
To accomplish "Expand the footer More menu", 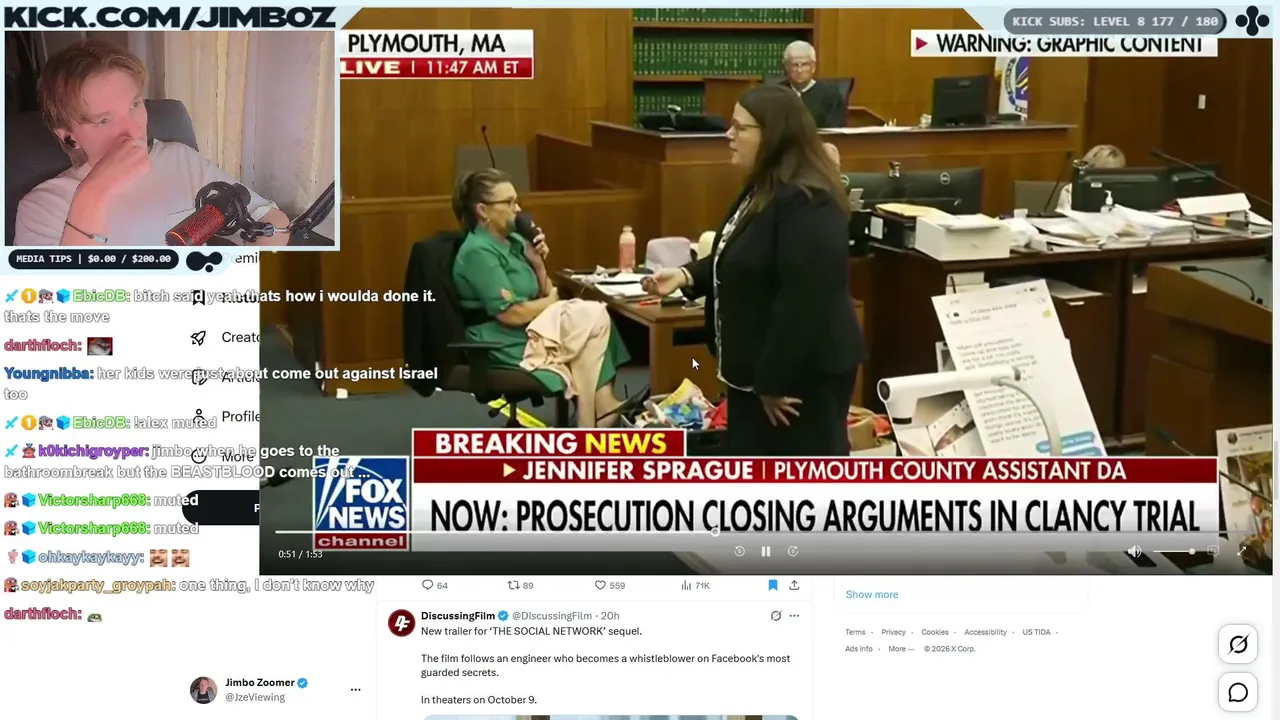I will click(x=901, y=648).
